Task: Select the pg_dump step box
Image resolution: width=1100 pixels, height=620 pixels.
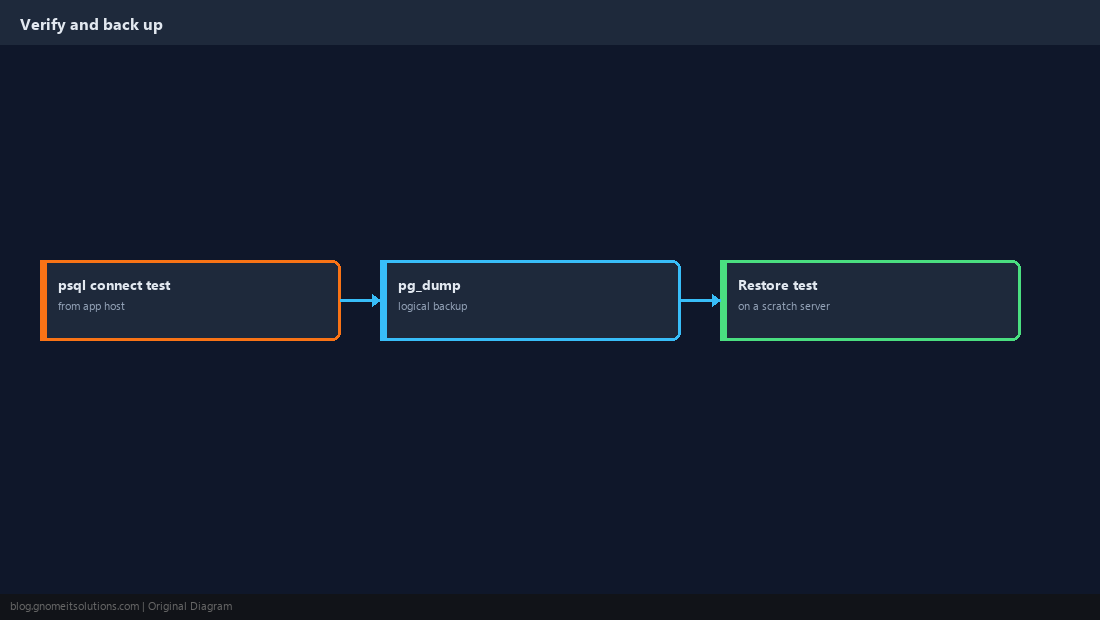Action: [530, 300]
